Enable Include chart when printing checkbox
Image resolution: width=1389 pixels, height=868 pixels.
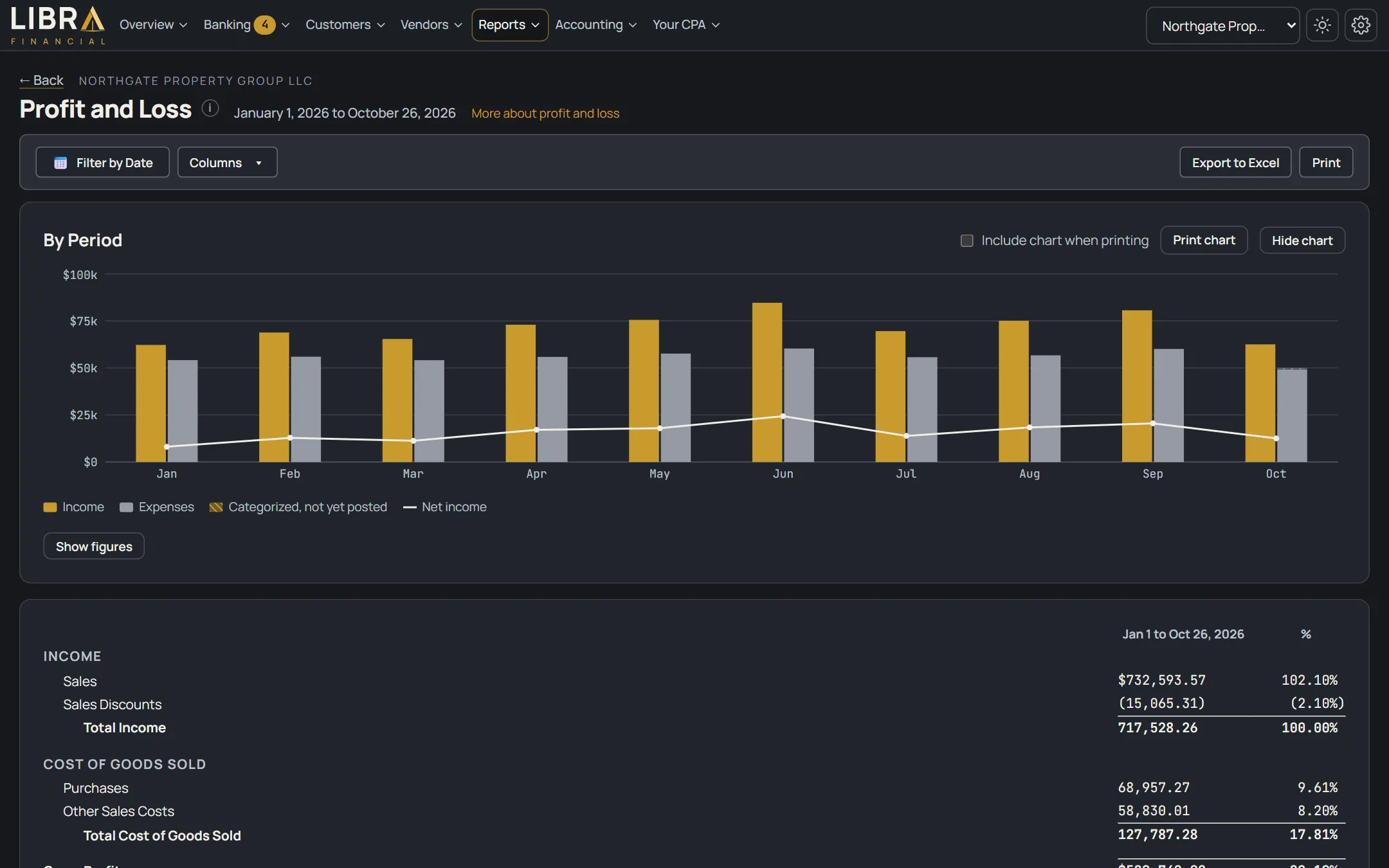pos(967,240)
